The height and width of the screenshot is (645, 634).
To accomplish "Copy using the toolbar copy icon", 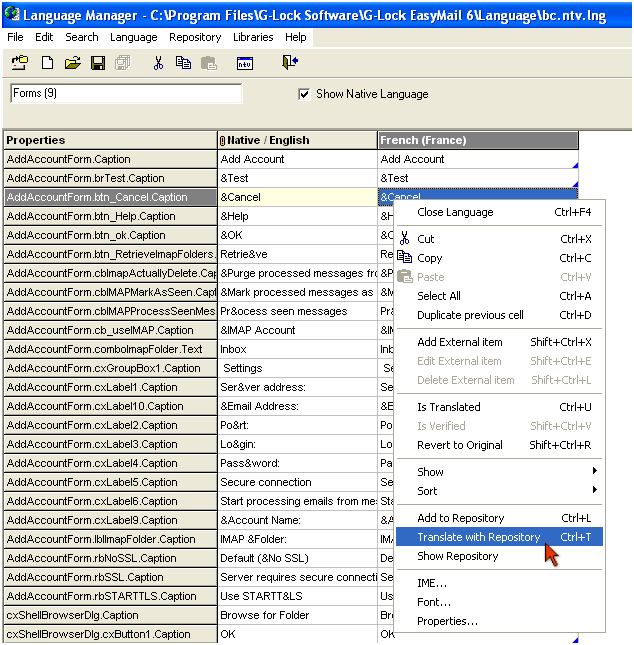I will 183,63.
